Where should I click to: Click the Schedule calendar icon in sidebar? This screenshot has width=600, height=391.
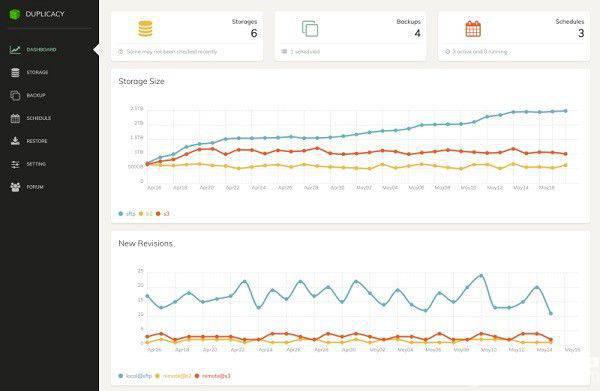[15, 118]
